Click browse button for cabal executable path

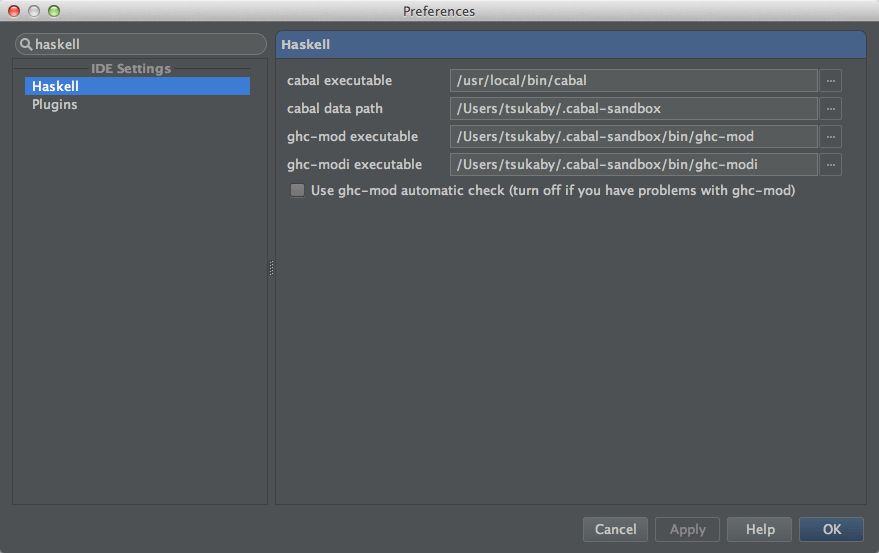tap(830, 80)
